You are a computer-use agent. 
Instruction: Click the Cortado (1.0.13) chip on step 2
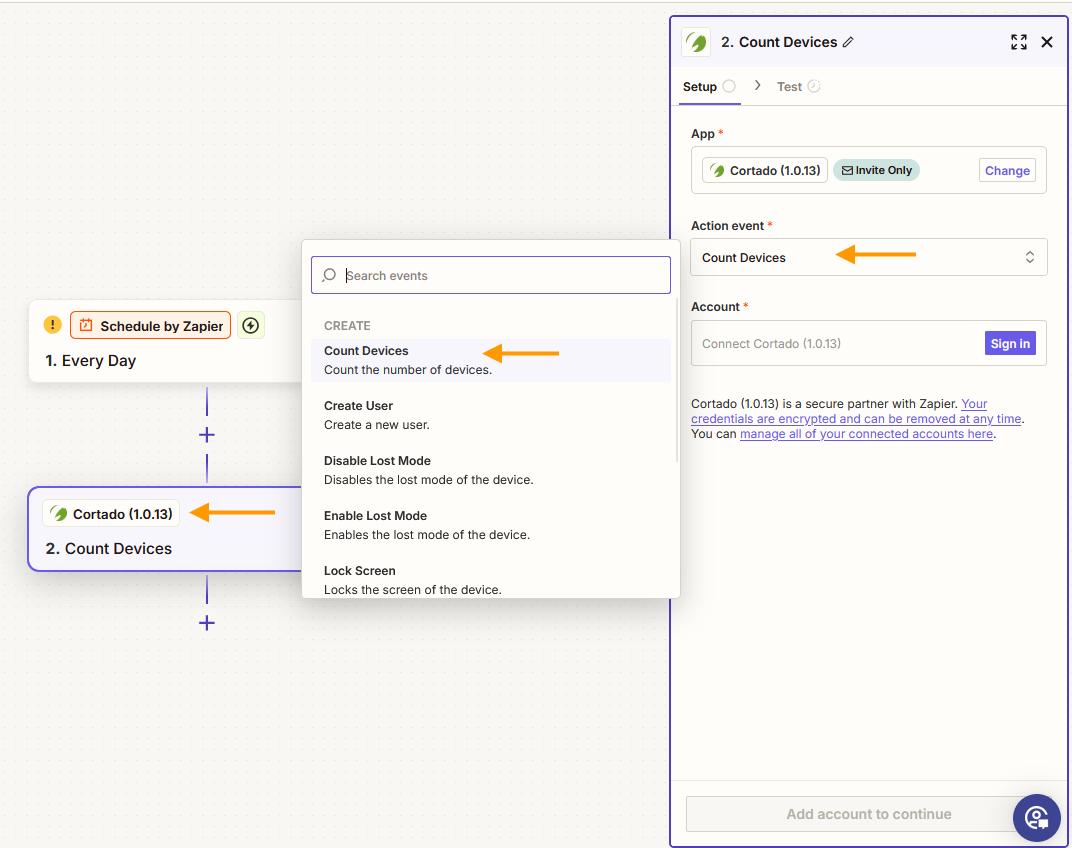[x=111, y=514]
